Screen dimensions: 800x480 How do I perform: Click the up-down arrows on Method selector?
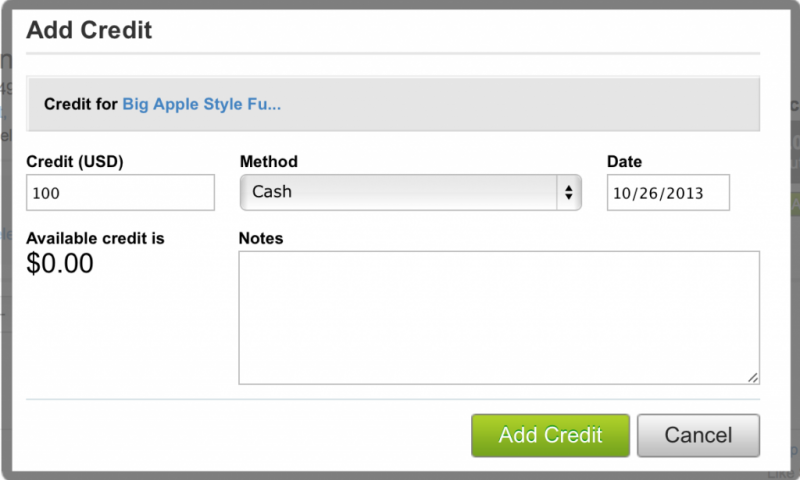point(569,192)
